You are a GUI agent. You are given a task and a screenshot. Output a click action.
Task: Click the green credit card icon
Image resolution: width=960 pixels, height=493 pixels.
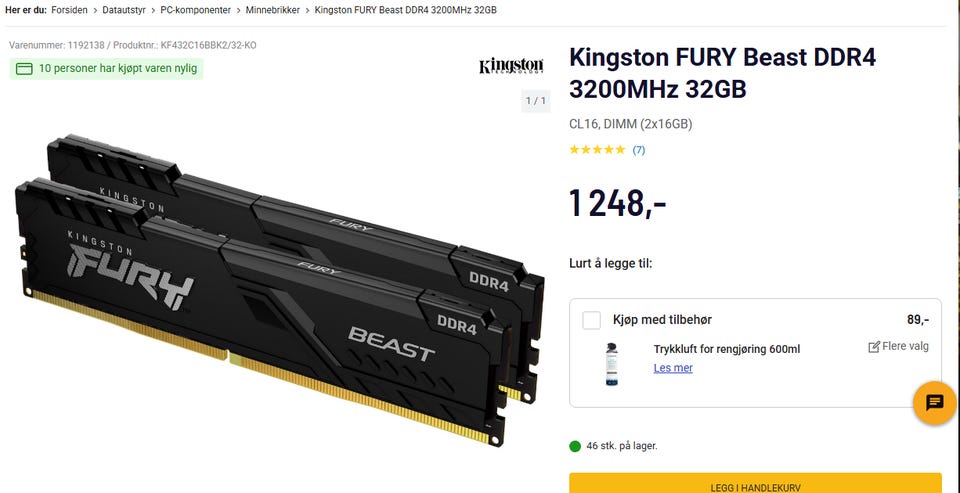click(24, 69)
